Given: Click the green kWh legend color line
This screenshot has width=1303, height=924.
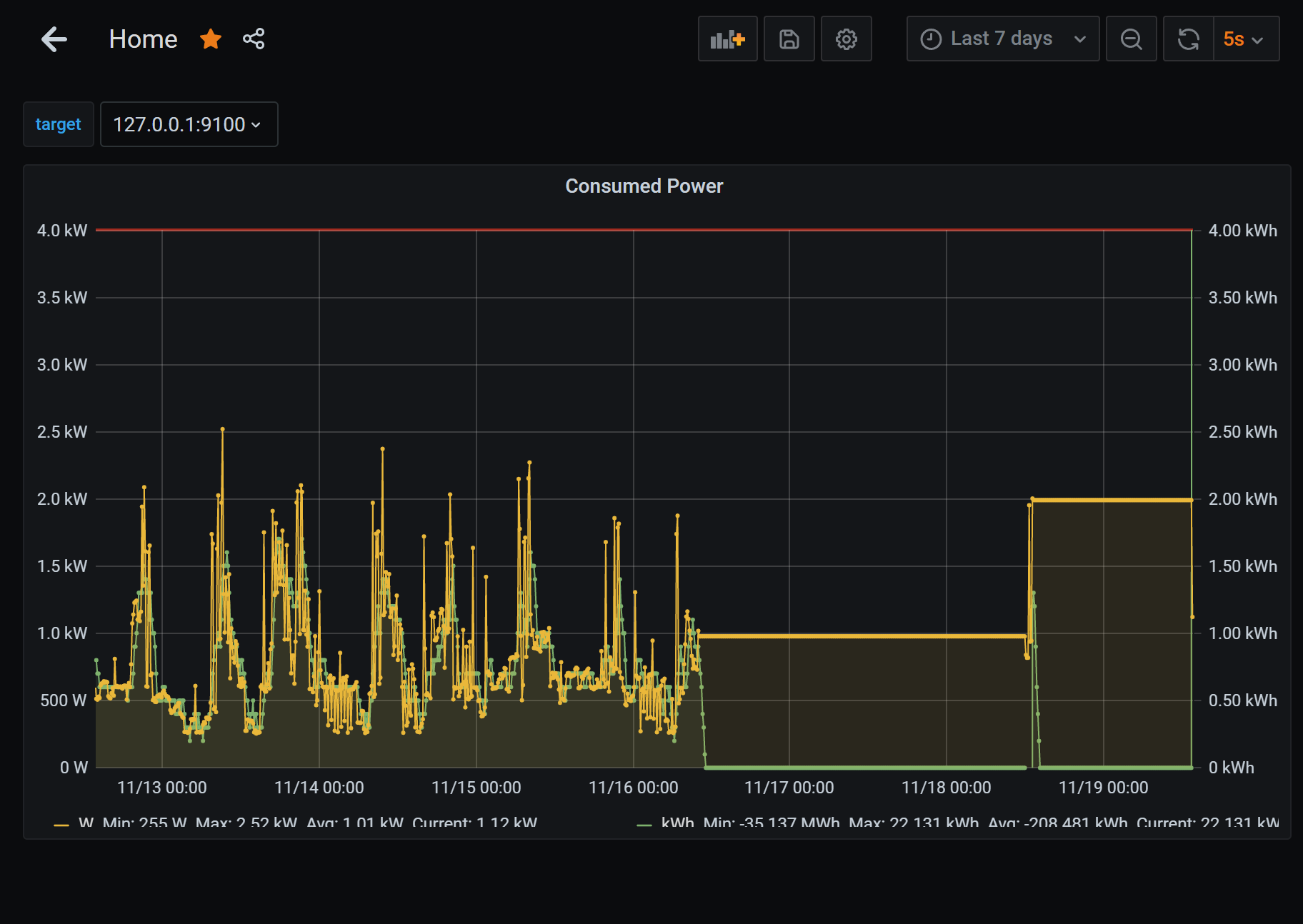Looking at the screenshot, I should pos(644,824).
